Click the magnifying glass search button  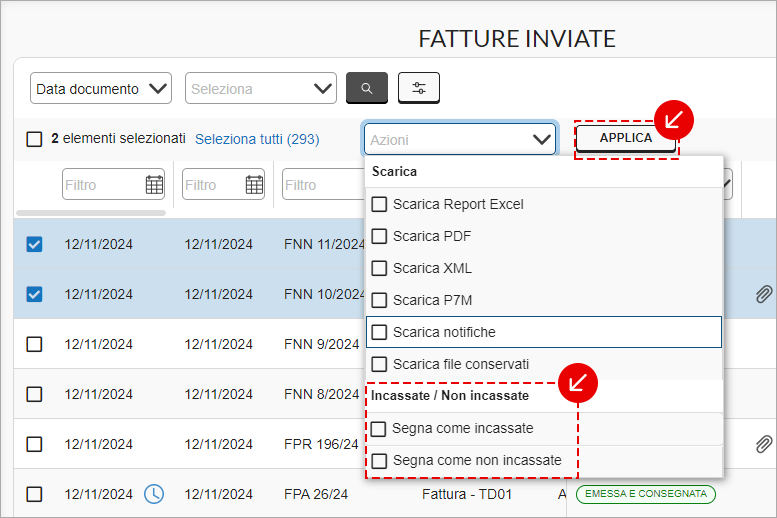click(x=366, y=88)
